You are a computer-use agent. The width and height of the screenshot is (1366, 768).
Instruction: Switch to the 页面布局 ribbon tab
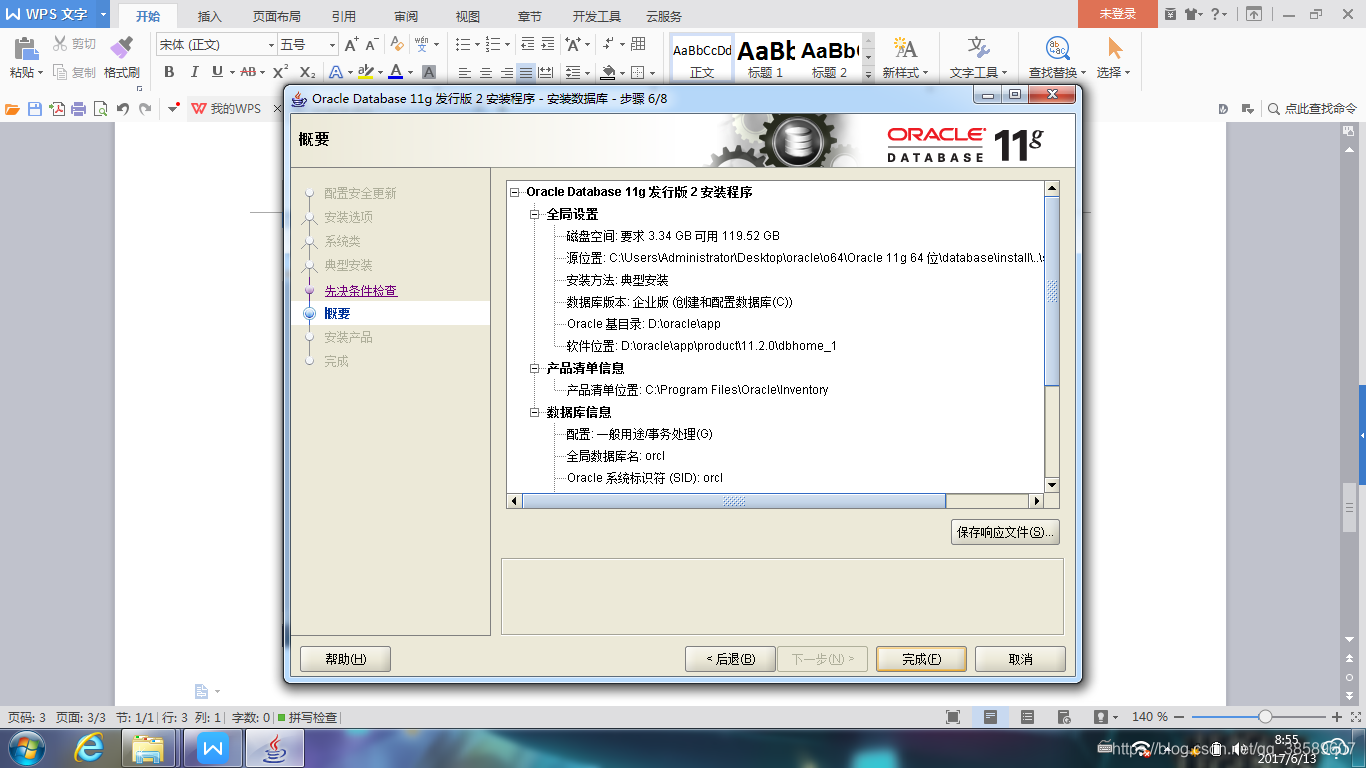(x=277, y=16)
